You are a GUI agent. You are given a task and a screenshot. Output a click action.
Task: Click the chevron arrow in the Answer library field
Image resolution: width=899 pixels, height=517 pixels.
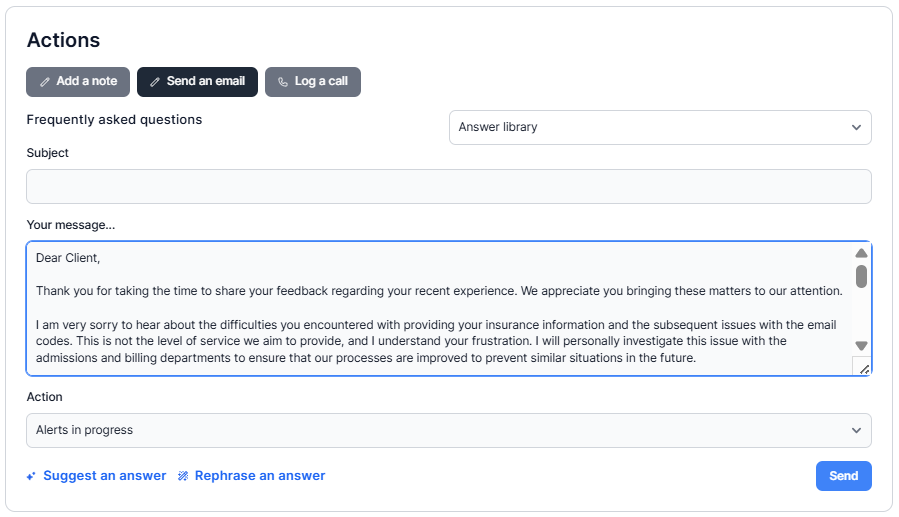tap(856, 128)
